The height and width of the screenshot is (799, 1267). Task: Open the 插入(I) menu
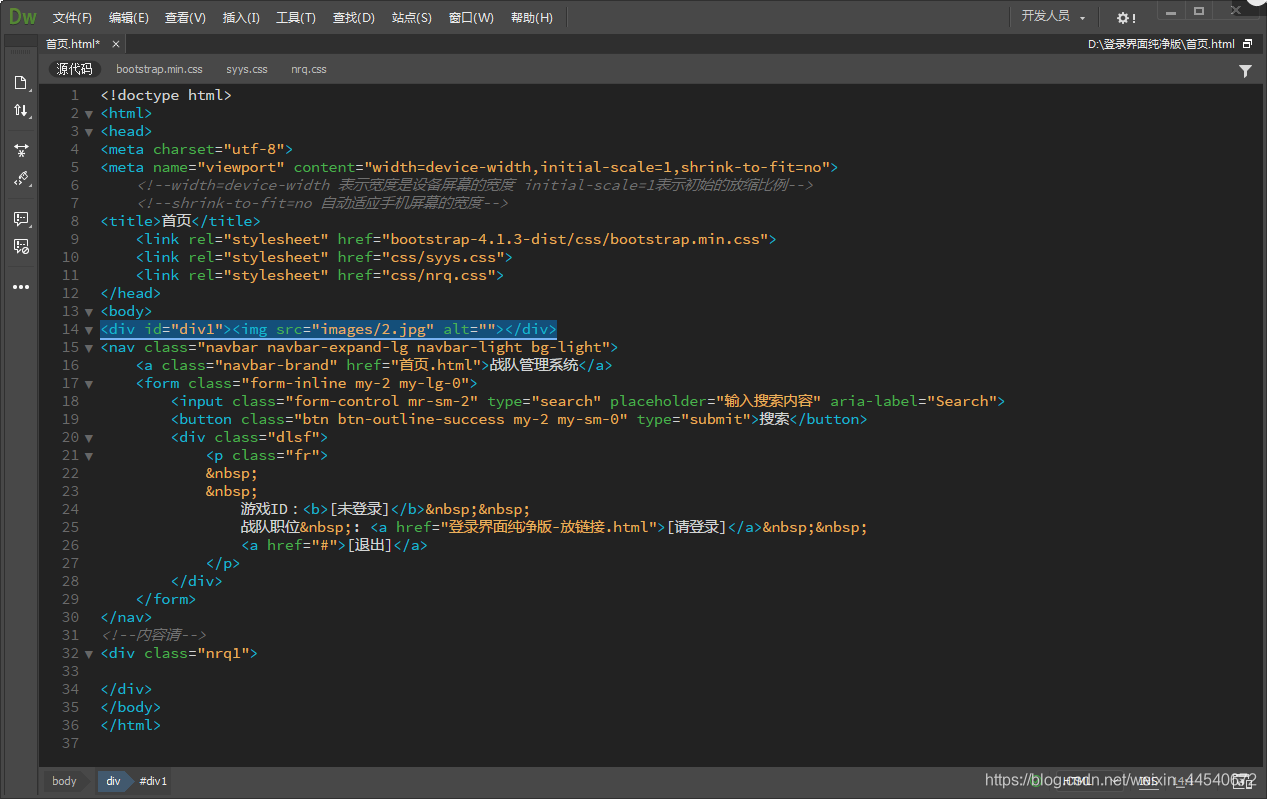(x=241, y=18)
